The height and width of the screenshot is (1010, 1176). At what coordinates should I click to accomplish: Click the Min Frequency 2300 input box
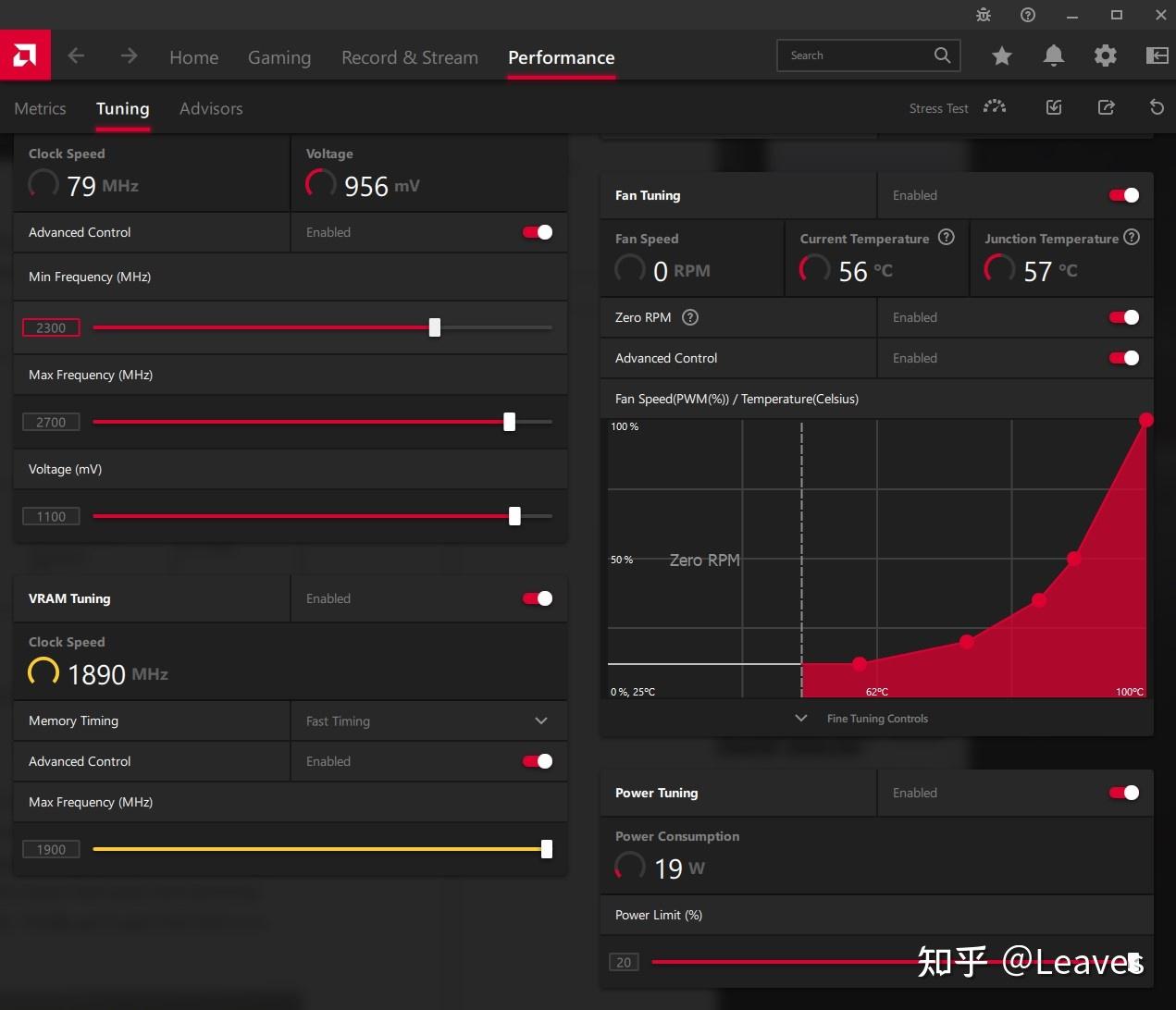click(51, 327)
